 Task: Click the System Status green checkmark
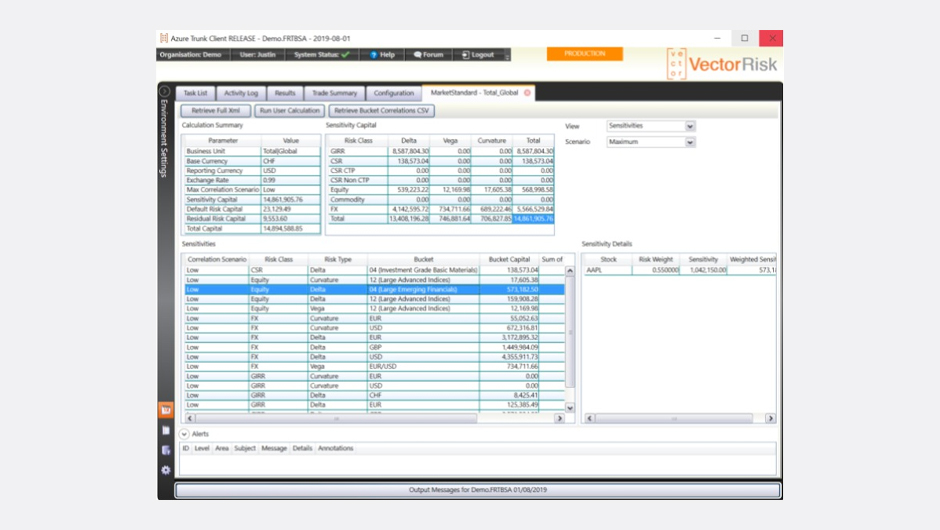click(345, 55)
